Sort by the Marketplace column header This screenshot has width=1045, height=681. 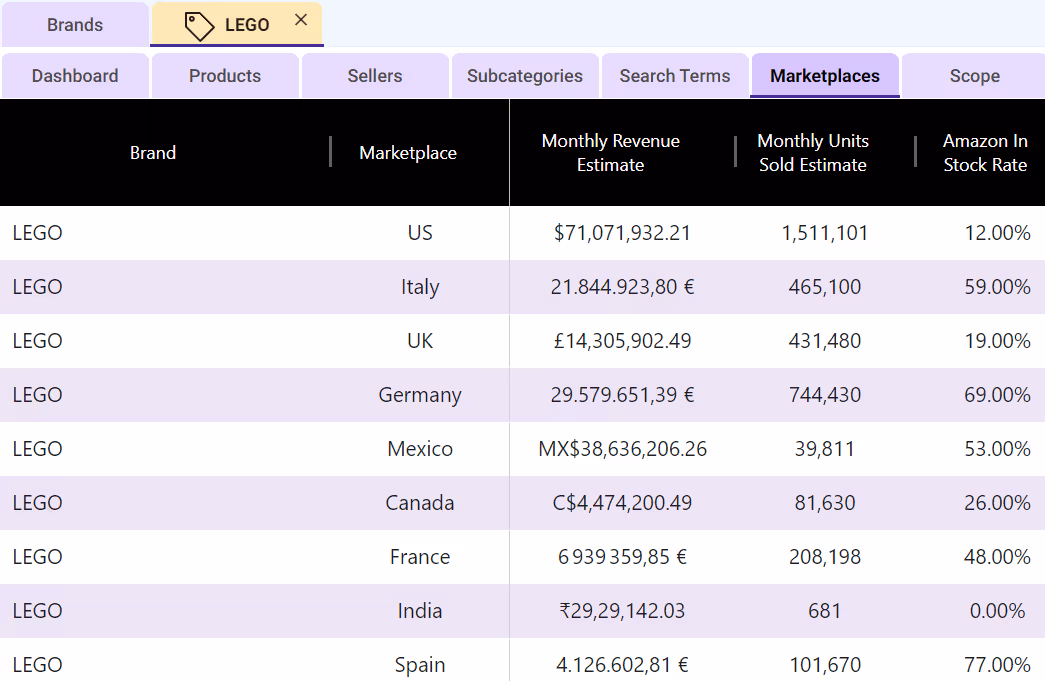tap(408, 153)
